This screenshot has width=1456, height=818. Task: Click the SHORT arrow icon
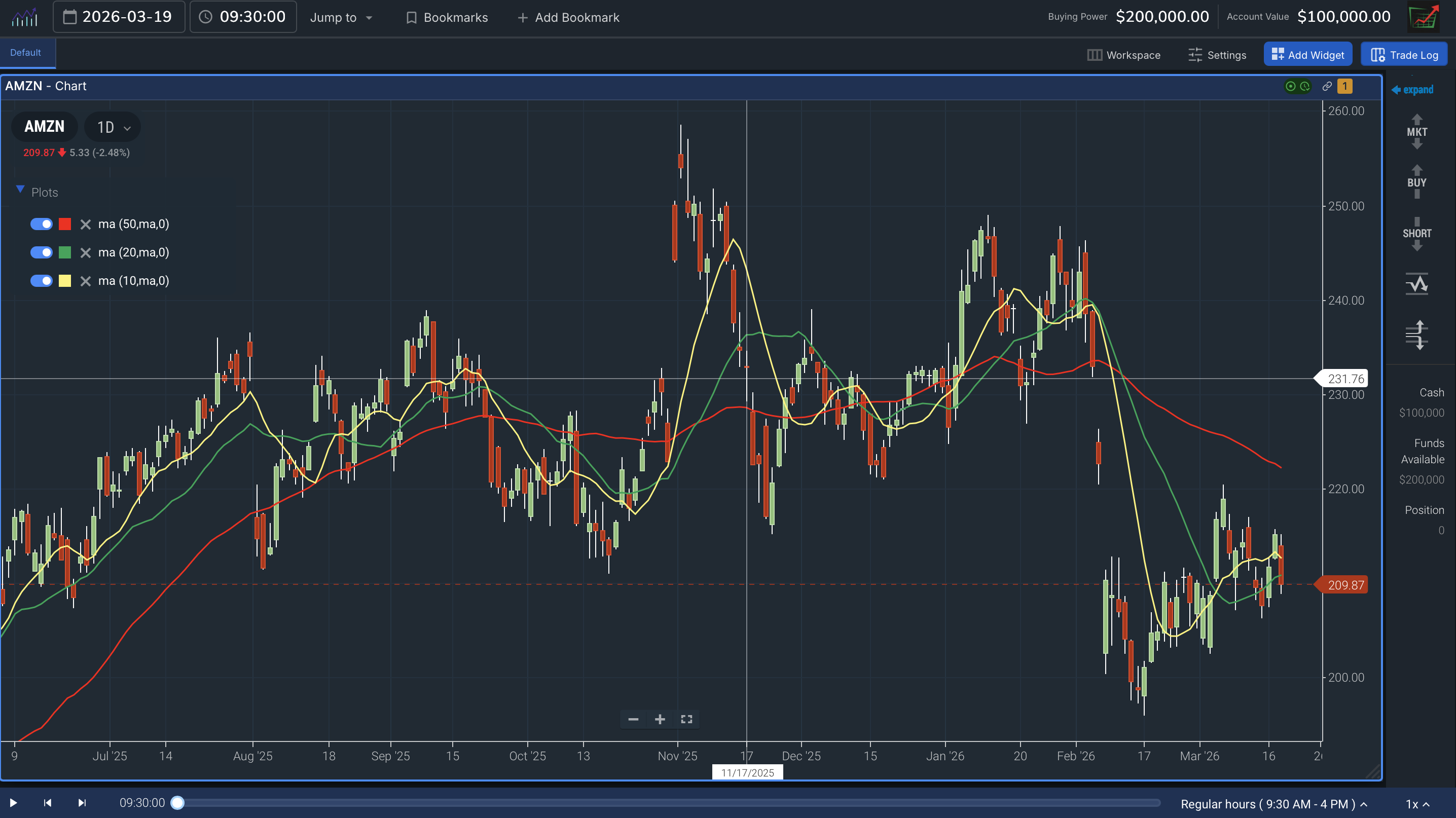[1416, 233]
